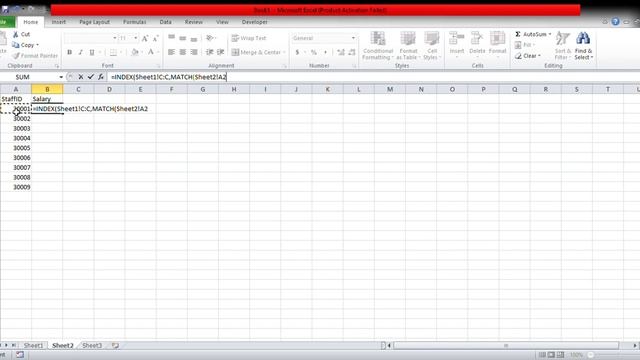The height and width of the screenshot is (360, 640).
Task: Set Middle Align vertical alignment
Action: pos(182,38)
